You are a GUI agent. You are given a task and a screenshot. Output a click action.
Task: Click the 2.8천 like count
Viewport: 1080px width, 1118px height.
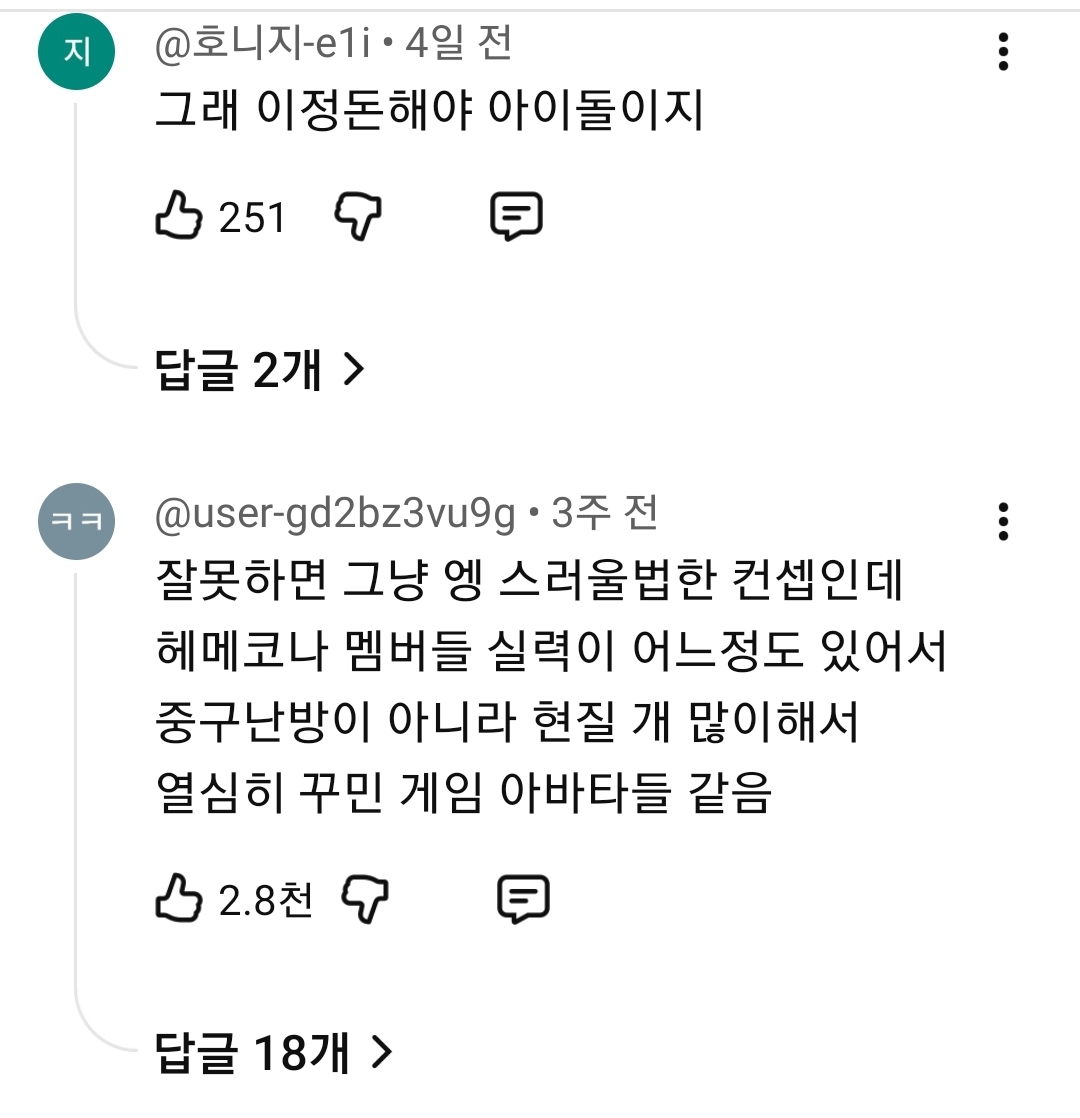point(266,900)
